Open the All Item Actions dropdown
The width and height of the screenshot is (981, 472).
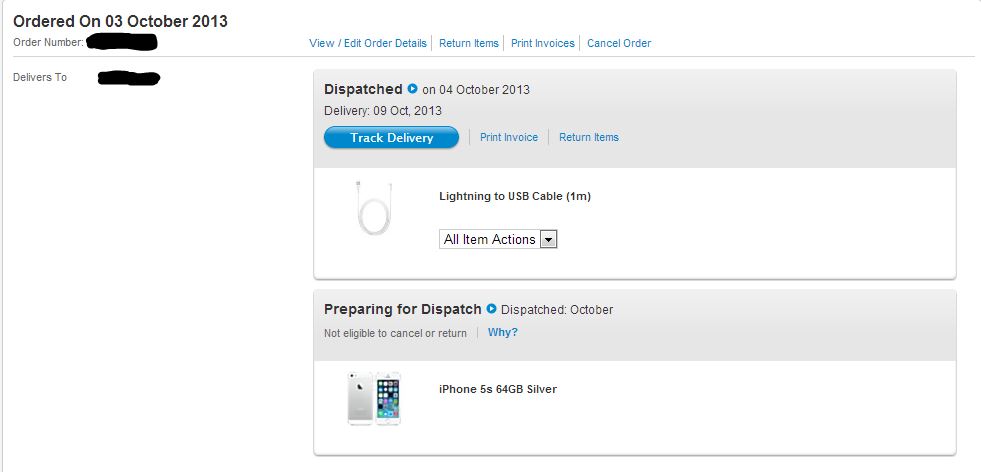click(x=490, y=239)
